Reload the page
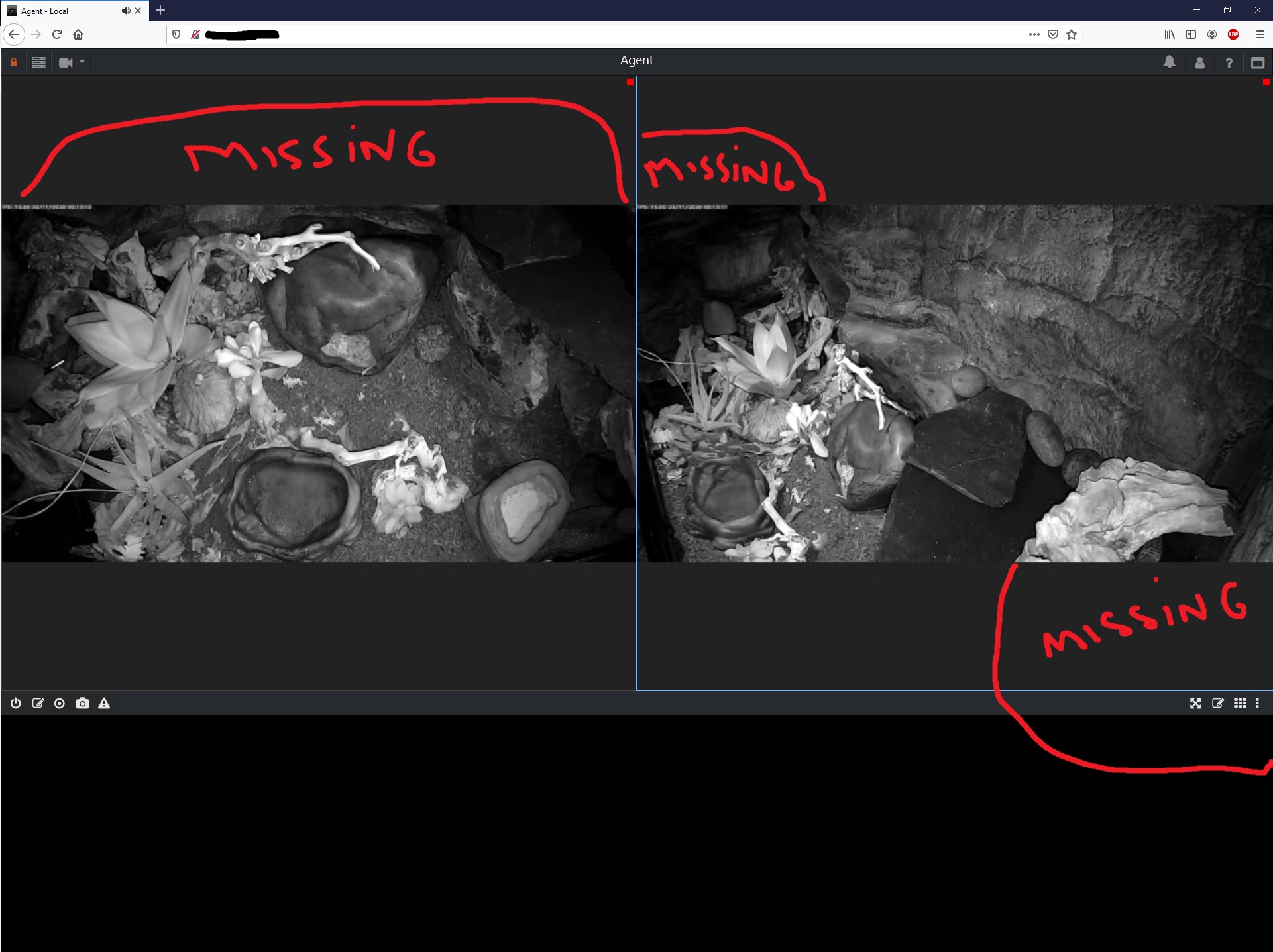This screenshot has width=1273, height=952. (x=57, y=34)
